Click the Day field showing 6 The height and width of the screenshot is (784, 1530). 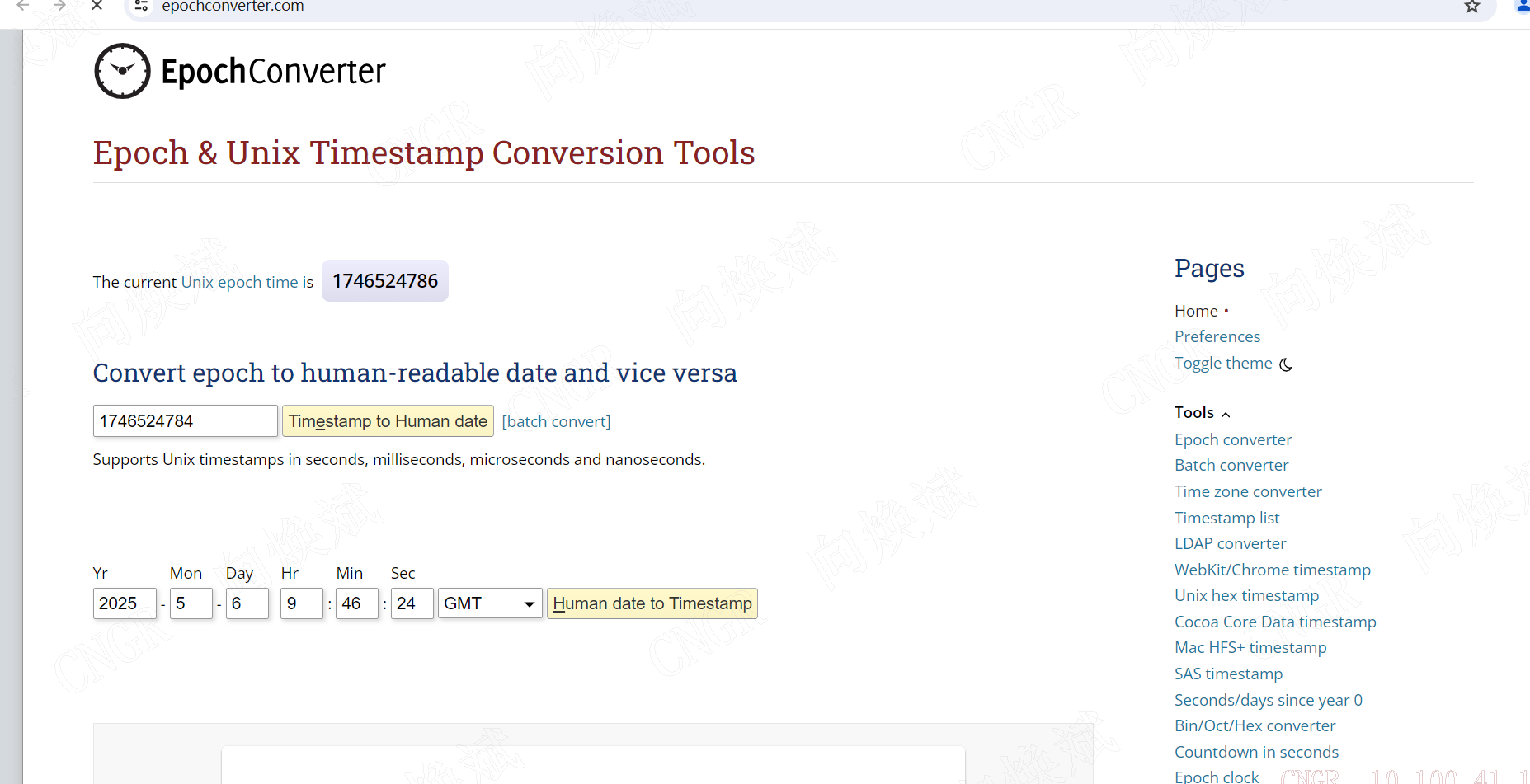(247, 603)
